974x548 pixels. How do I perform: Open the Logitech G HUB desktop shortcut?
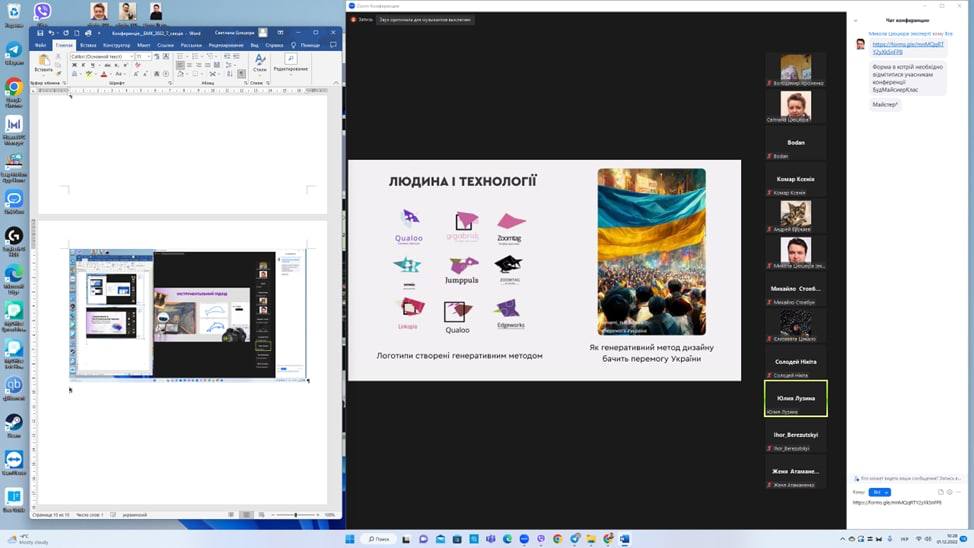click(x=14, y=240)
